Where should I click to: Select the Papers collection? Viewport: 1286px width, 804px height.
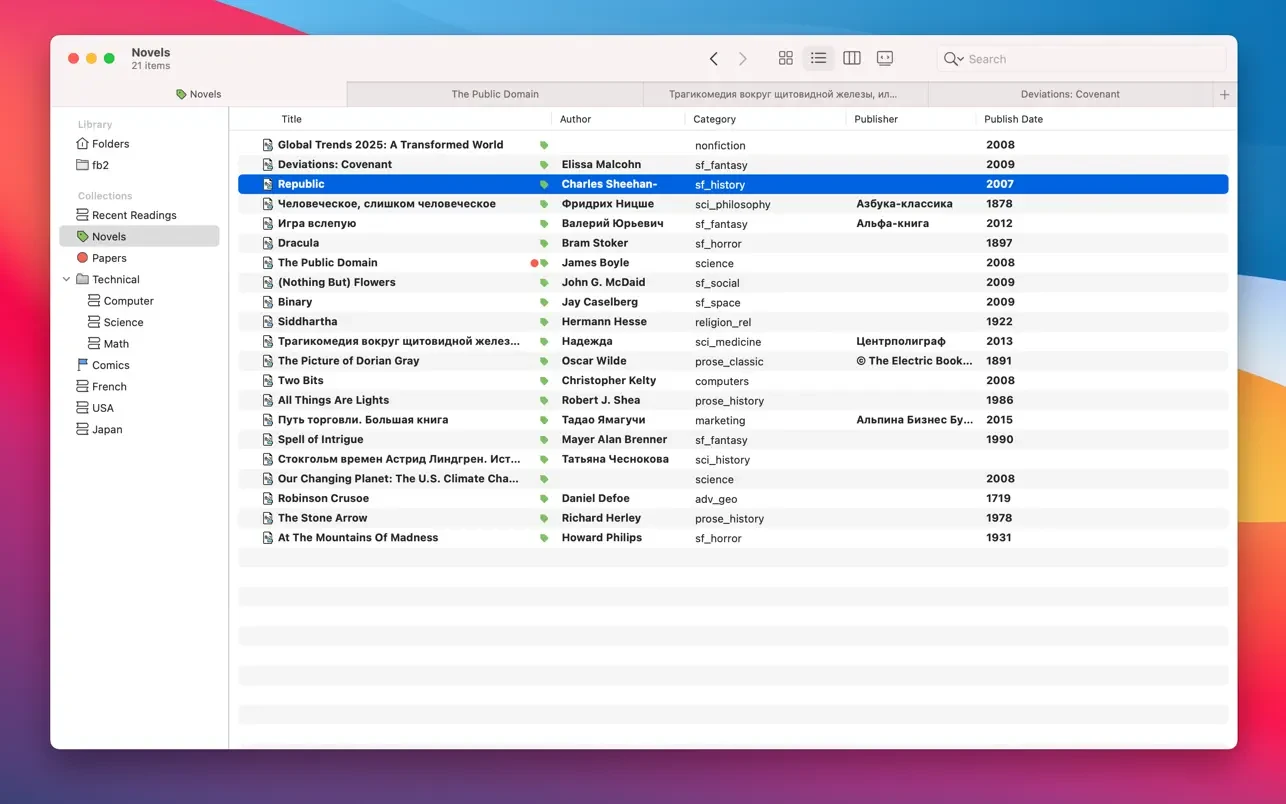109,258
